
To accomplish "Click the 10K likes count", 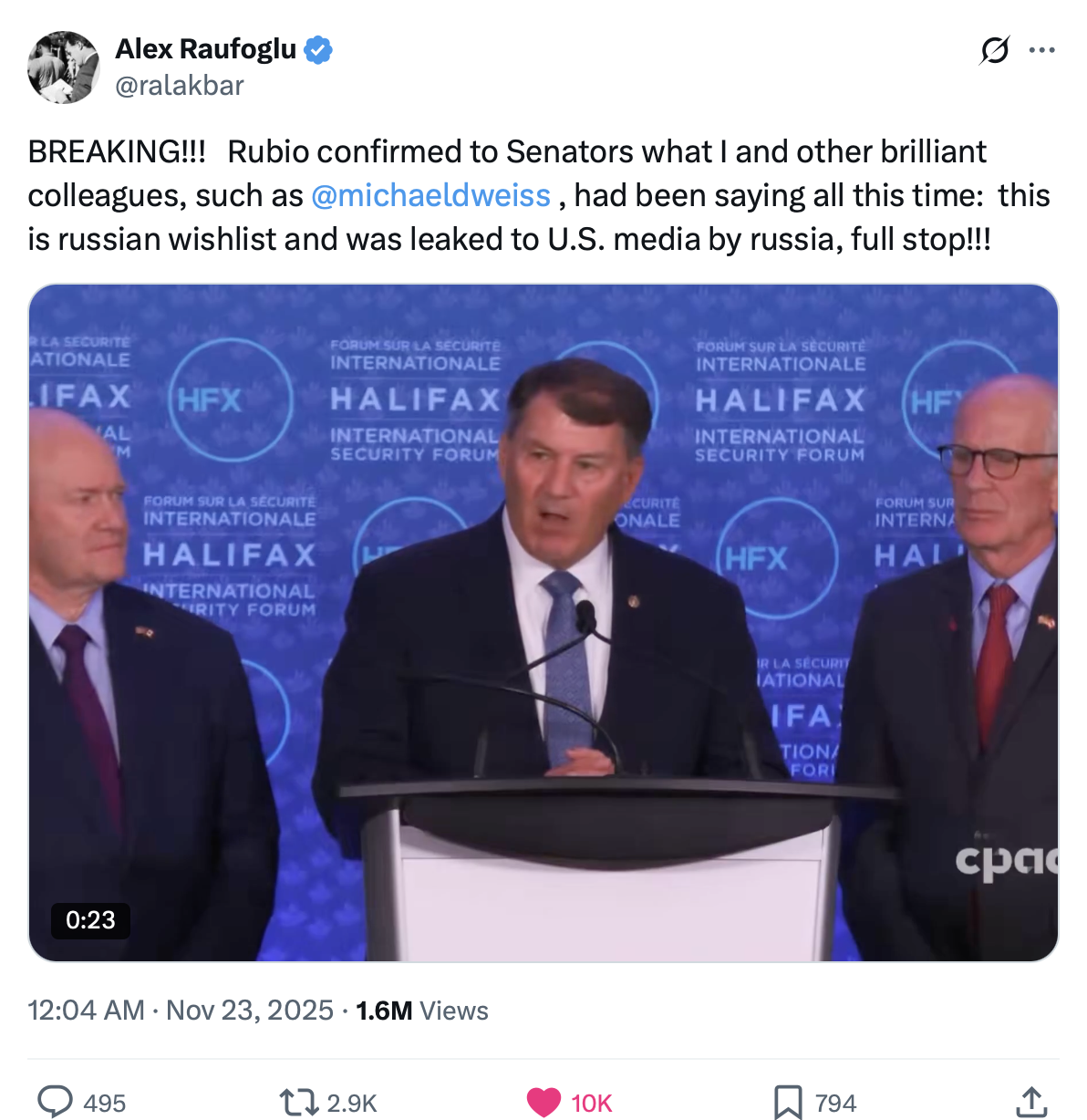I will (592, 1103).
